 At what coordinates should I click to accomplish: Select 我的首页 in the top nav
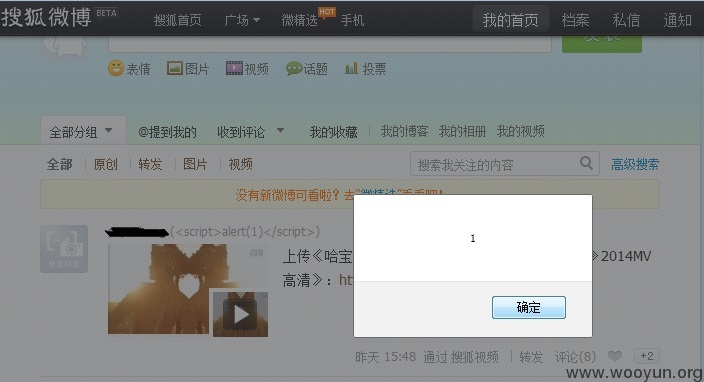coord(510,20)
